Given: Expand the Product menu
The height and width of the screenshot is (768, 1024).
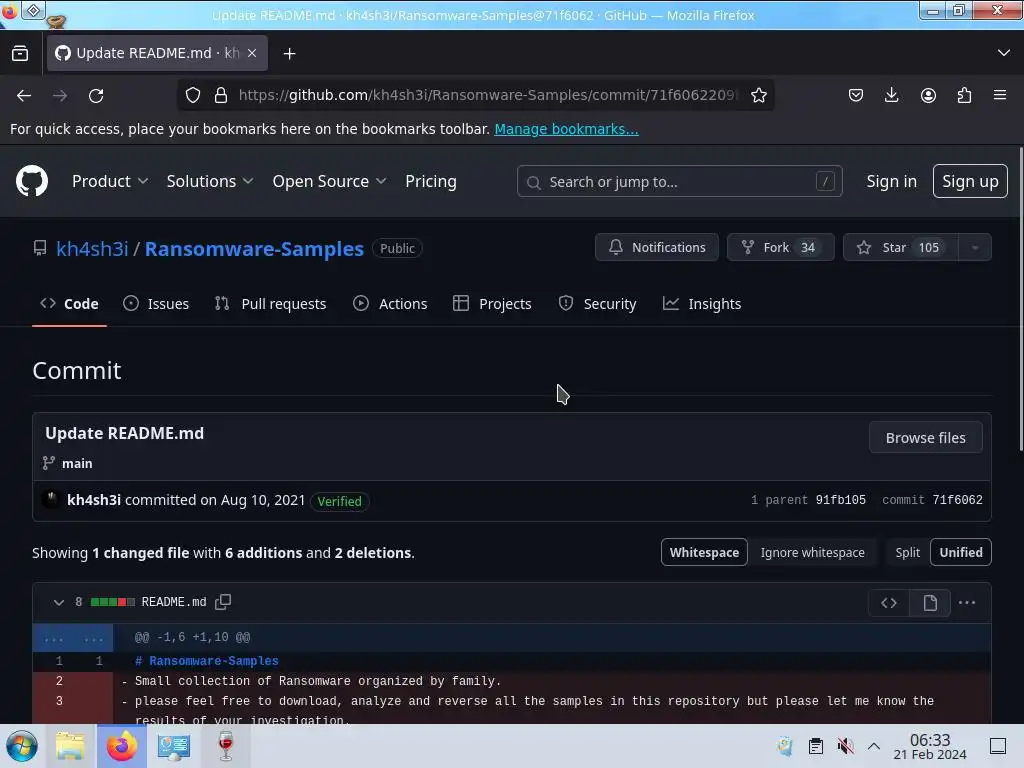Looking at the screenshot, I should coord(110,182).
